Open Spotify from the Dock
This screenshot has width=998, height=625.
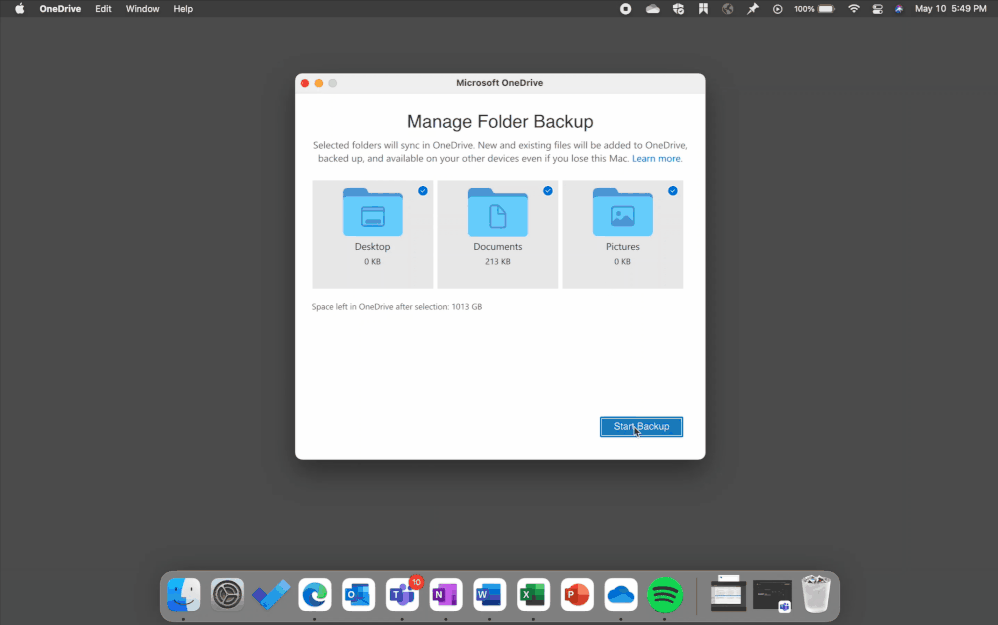click(x=665, y=594)
